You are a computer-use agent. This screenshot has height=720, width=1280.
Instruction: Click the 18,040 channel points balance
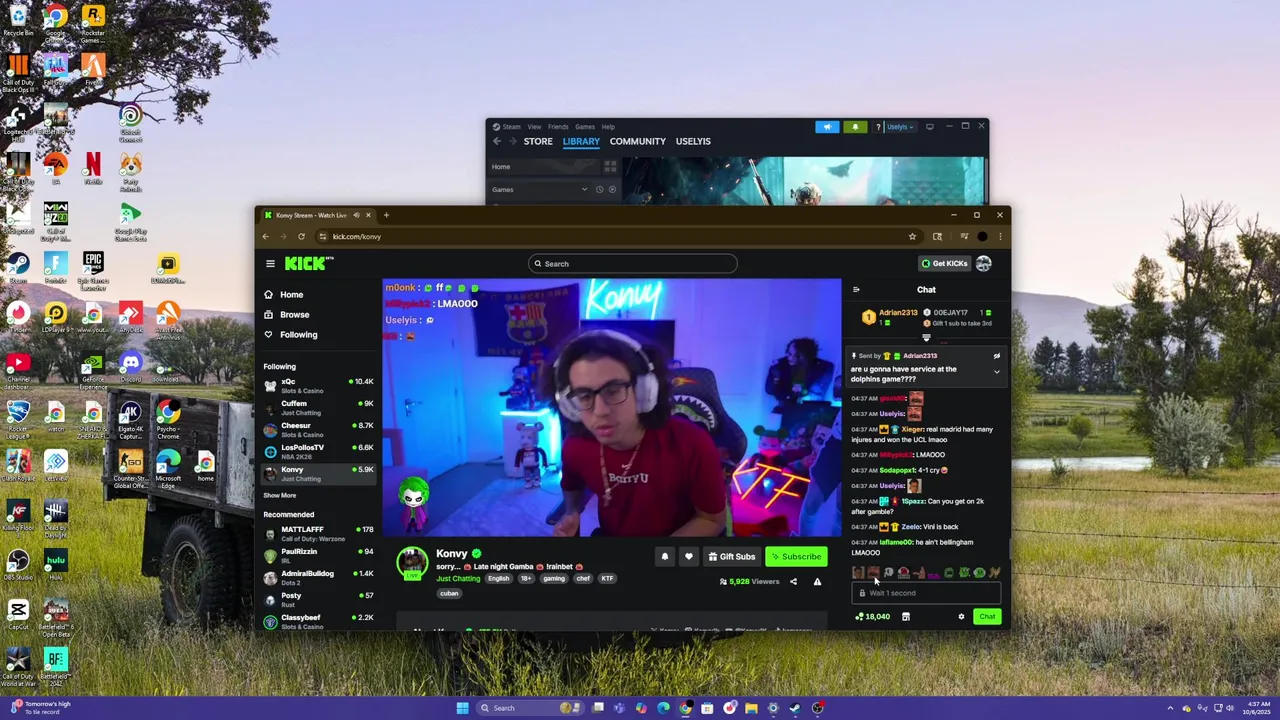872,617
